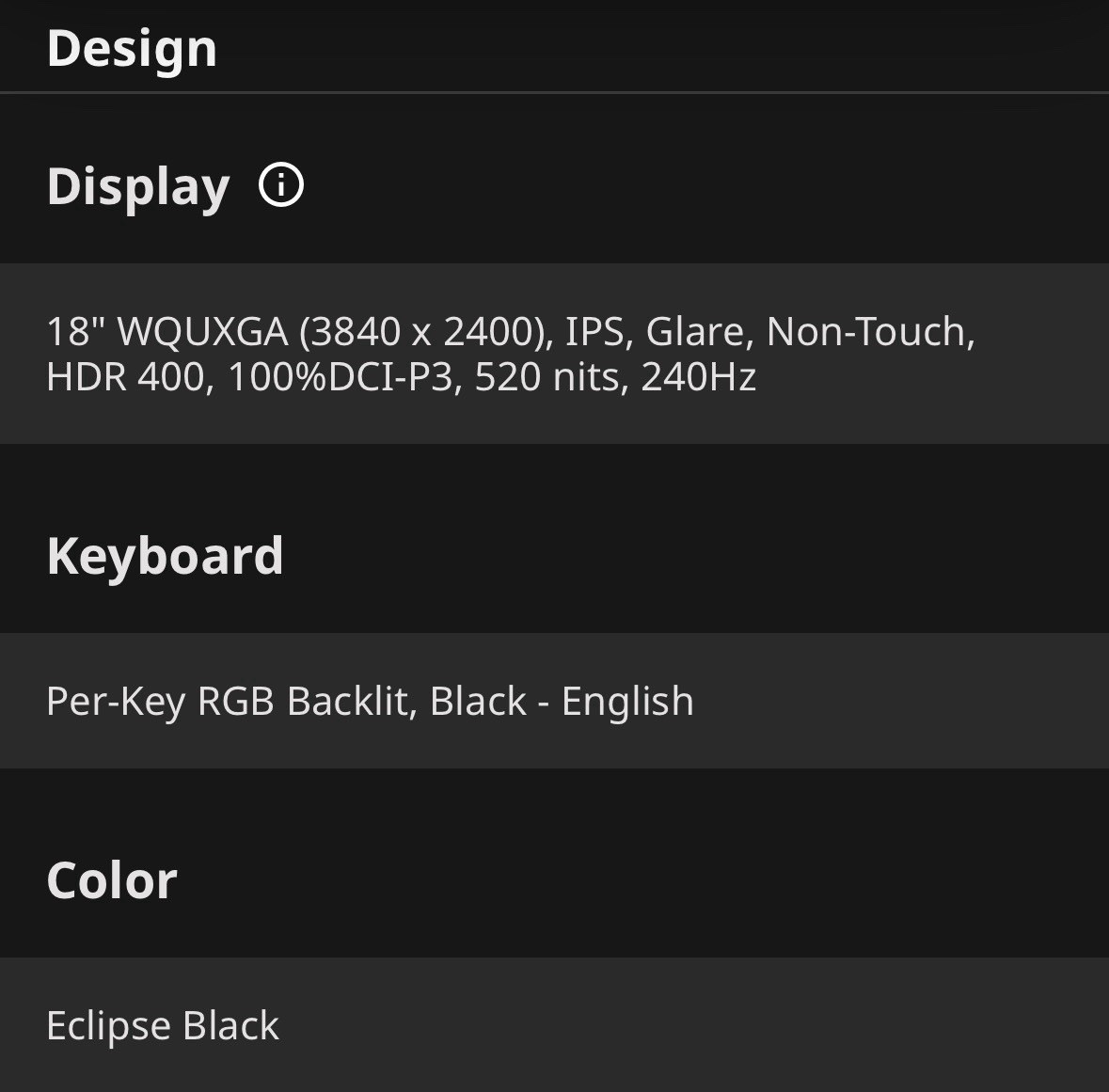Choose the Eclipse Black color option
The height and width of the screenshot is (1092, 1109).
point(555,1025)
